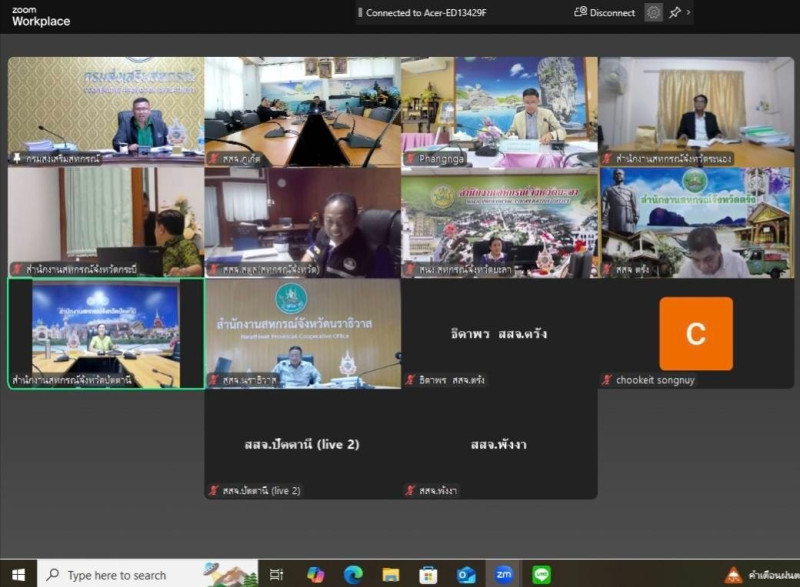Select the สสจ.พังงา participant tile
The image size is (800, 587).
(x=499, y=443)
